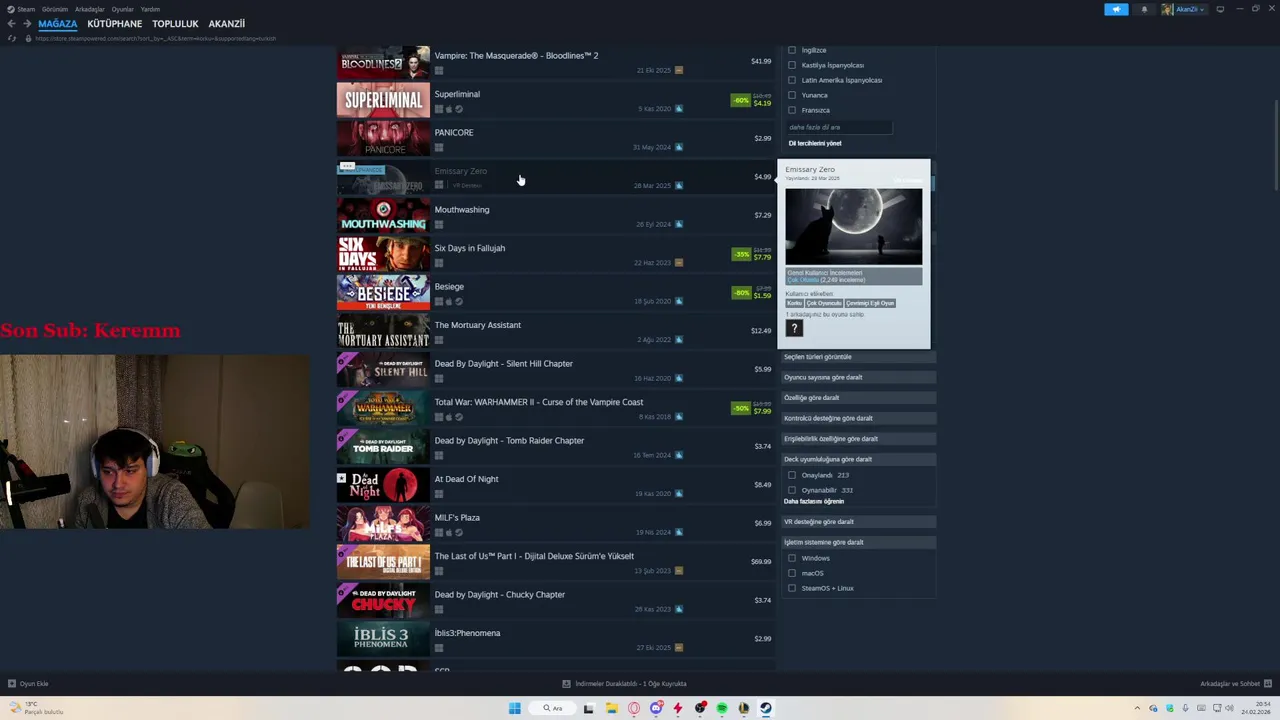Open the At Dead Of Night result
This screenshot has height=720, width=1280.
coord(555,486)
